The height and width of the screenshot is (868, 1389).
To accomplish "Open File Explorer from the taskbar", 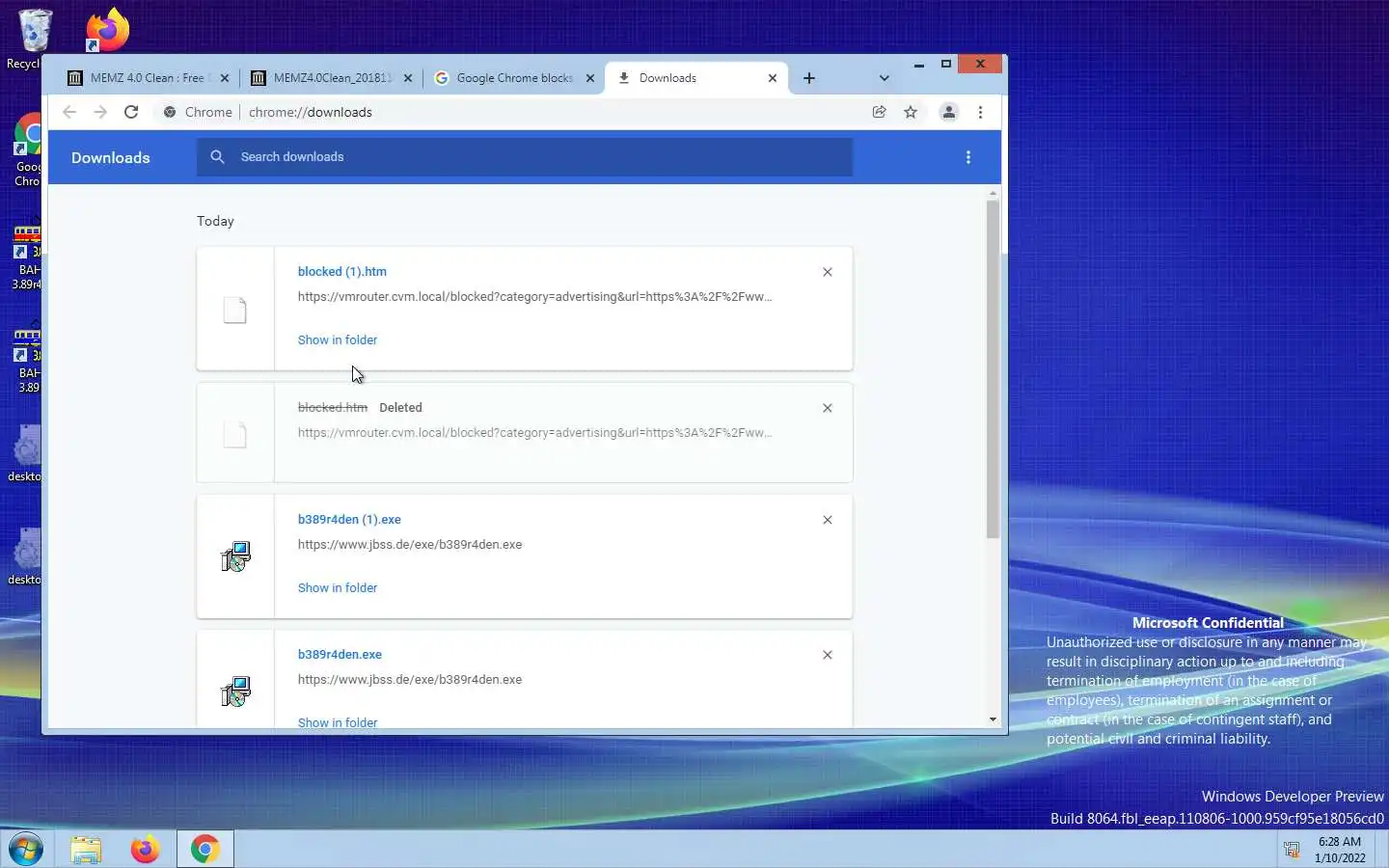I will (x=86, y=850).
